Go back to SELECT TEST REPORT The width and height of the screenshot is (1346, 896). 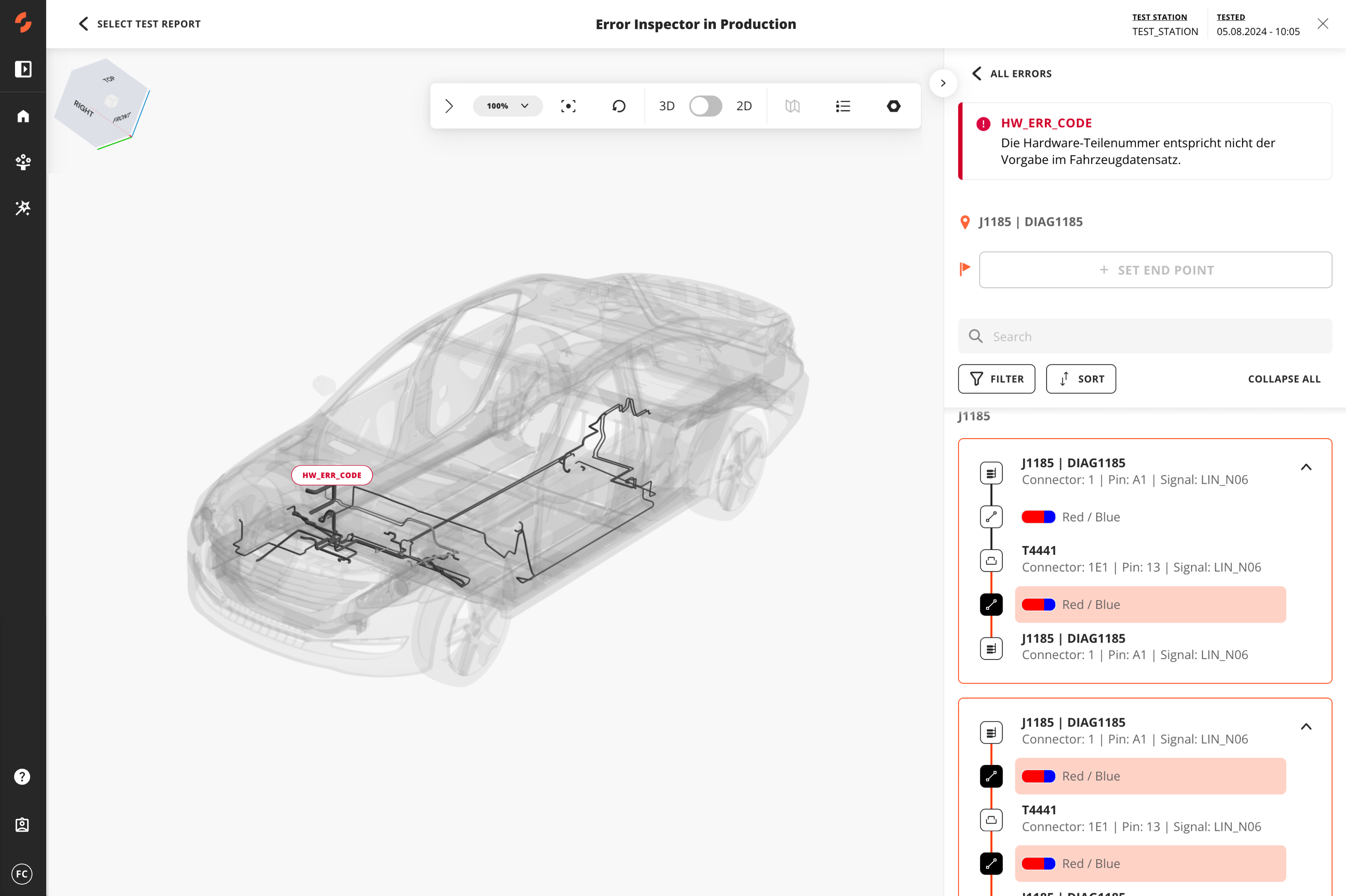[x=139, y=24]
